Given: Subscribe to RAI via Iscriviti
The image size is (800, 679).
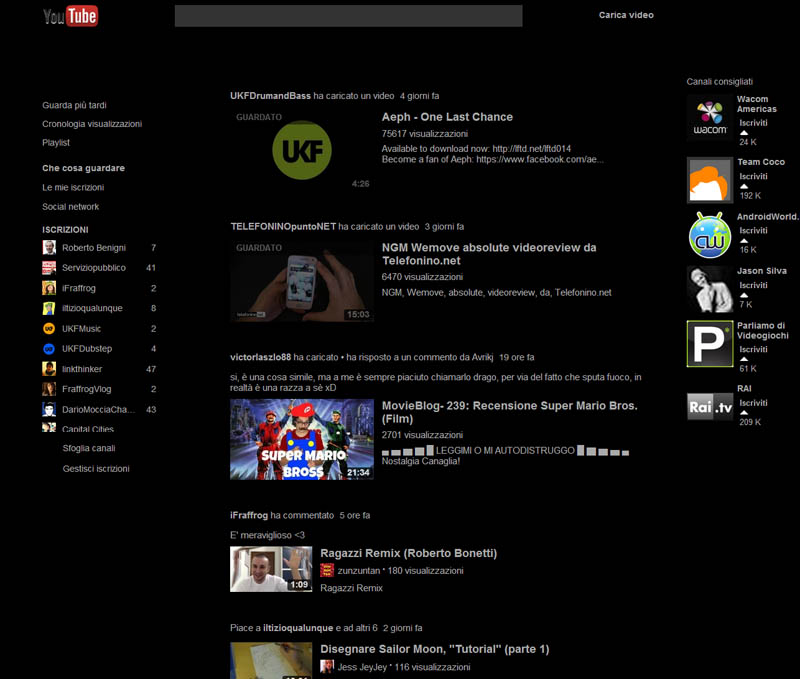Looking at the screenshot, I should [753, 403].
